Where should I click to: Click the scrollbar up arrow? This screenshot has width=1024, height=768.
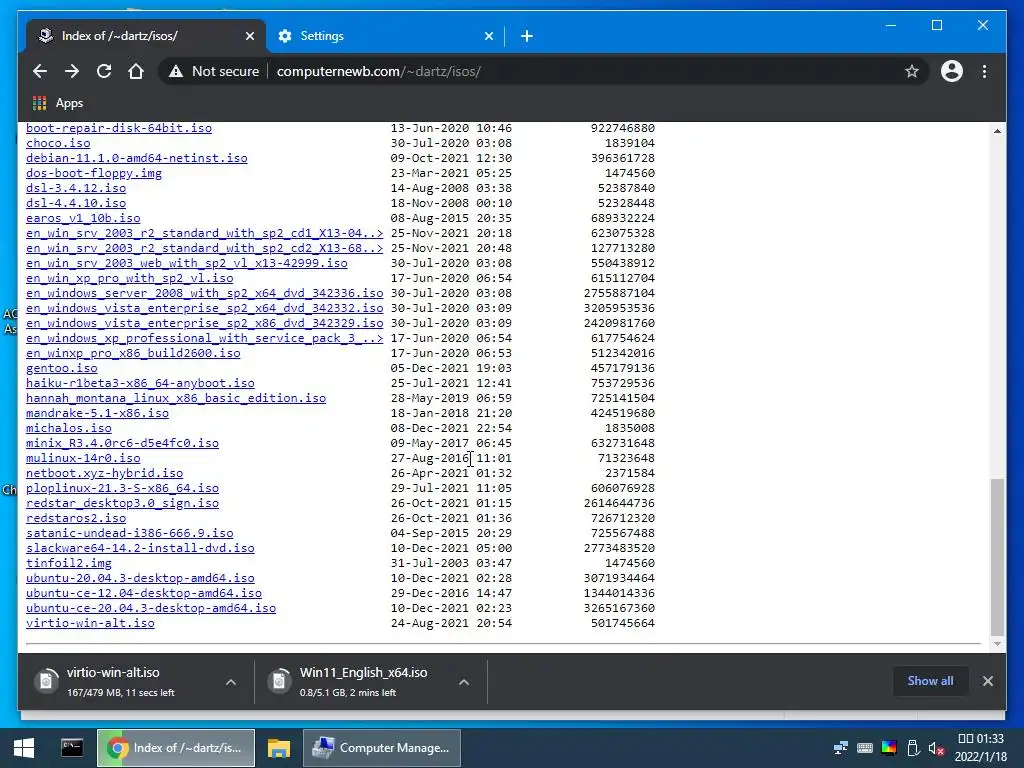997,131
